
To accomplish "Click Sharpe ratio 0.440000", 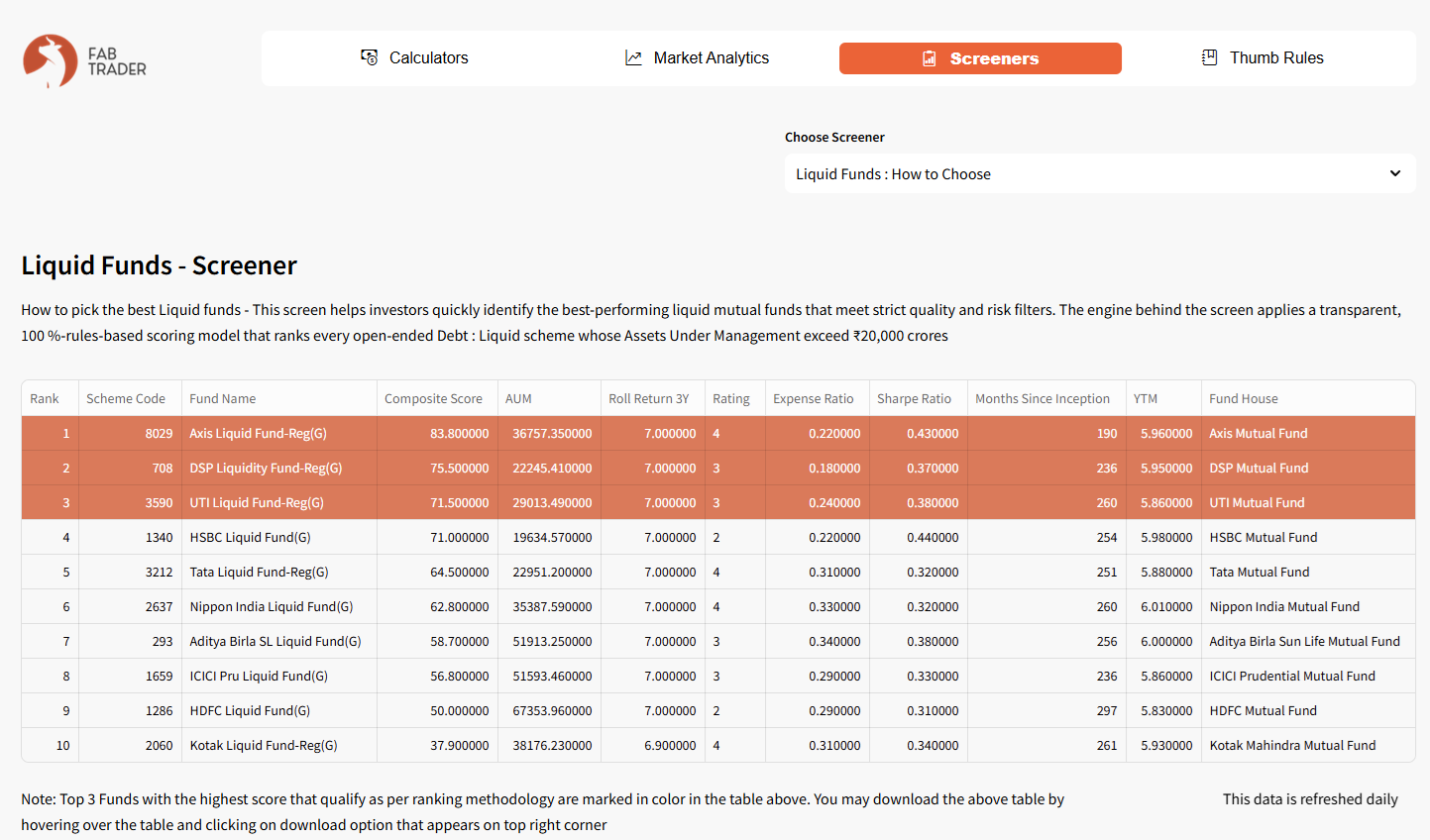I will coord(918,537).
